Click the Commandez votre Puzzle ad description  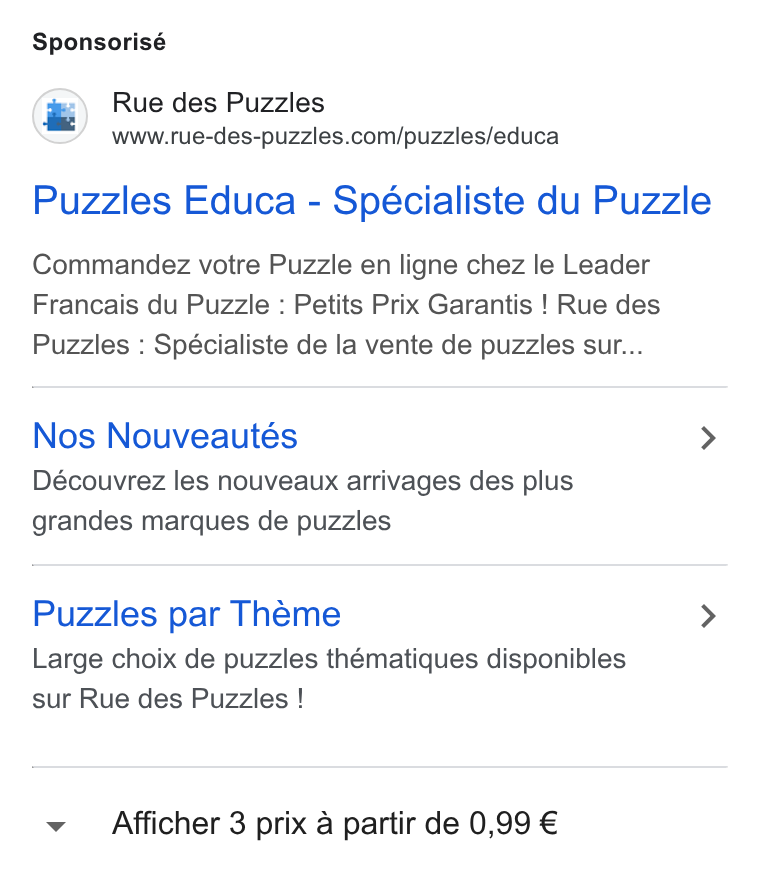coord(346,305)
